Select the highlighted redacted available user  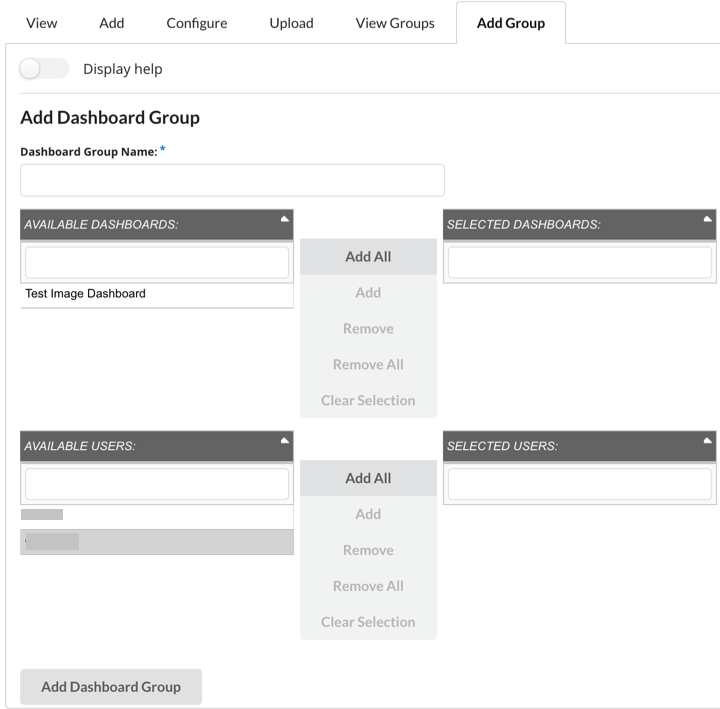[157, 542]
